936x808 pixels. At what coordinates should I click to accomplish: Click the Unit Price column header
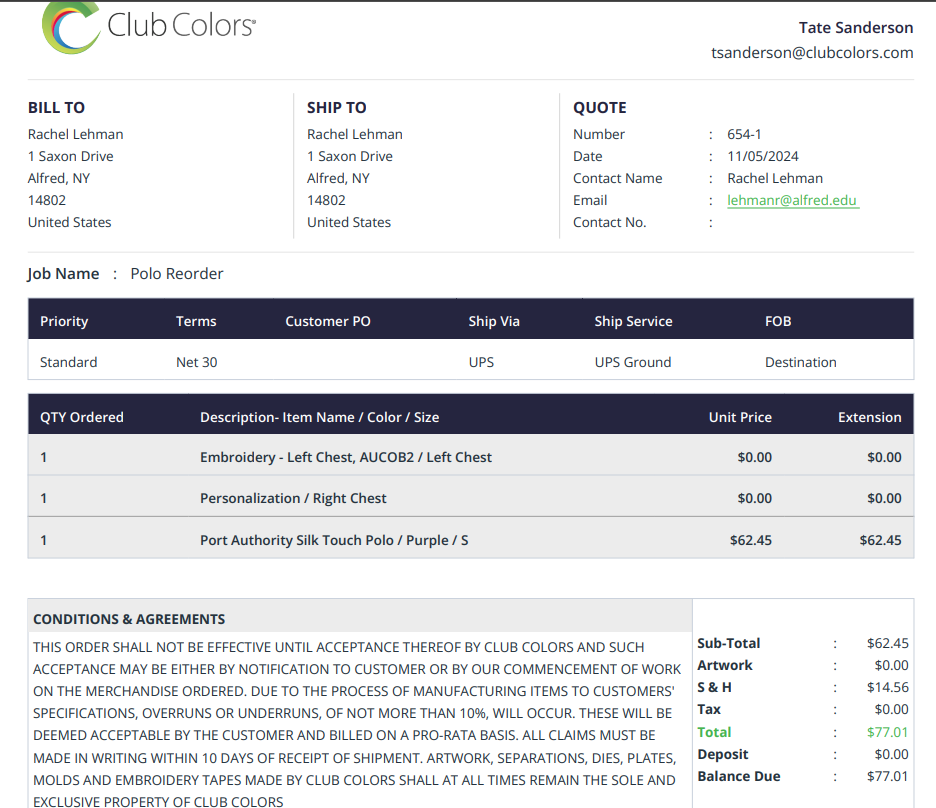tap(740, 417)
